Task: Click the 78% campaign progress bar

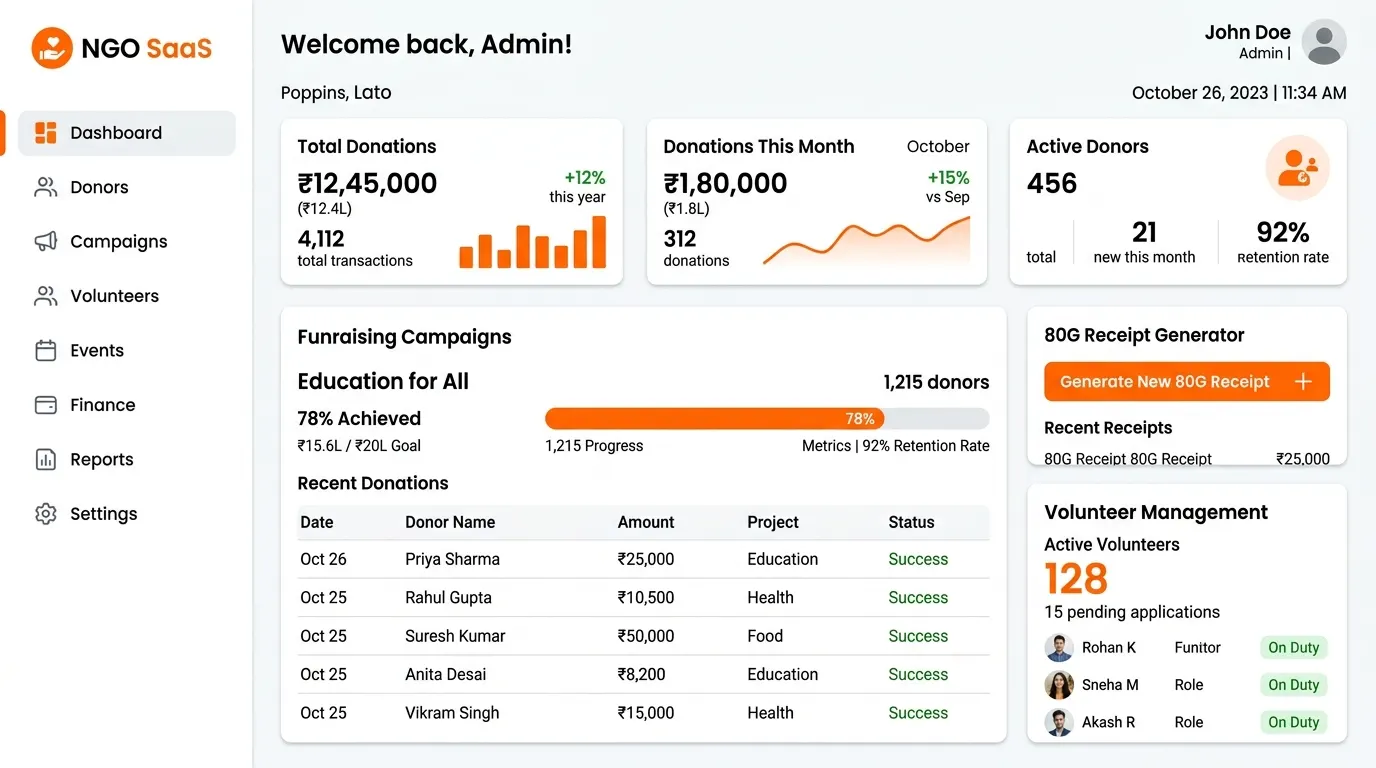Action: (x=767, y=419)
